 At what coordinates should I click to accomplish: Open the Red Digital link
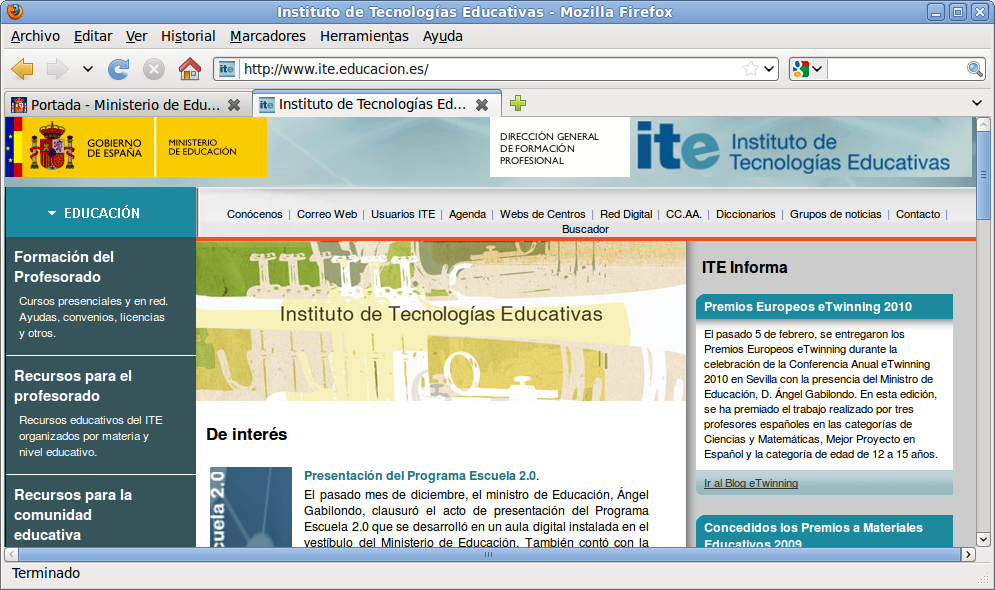626,214
